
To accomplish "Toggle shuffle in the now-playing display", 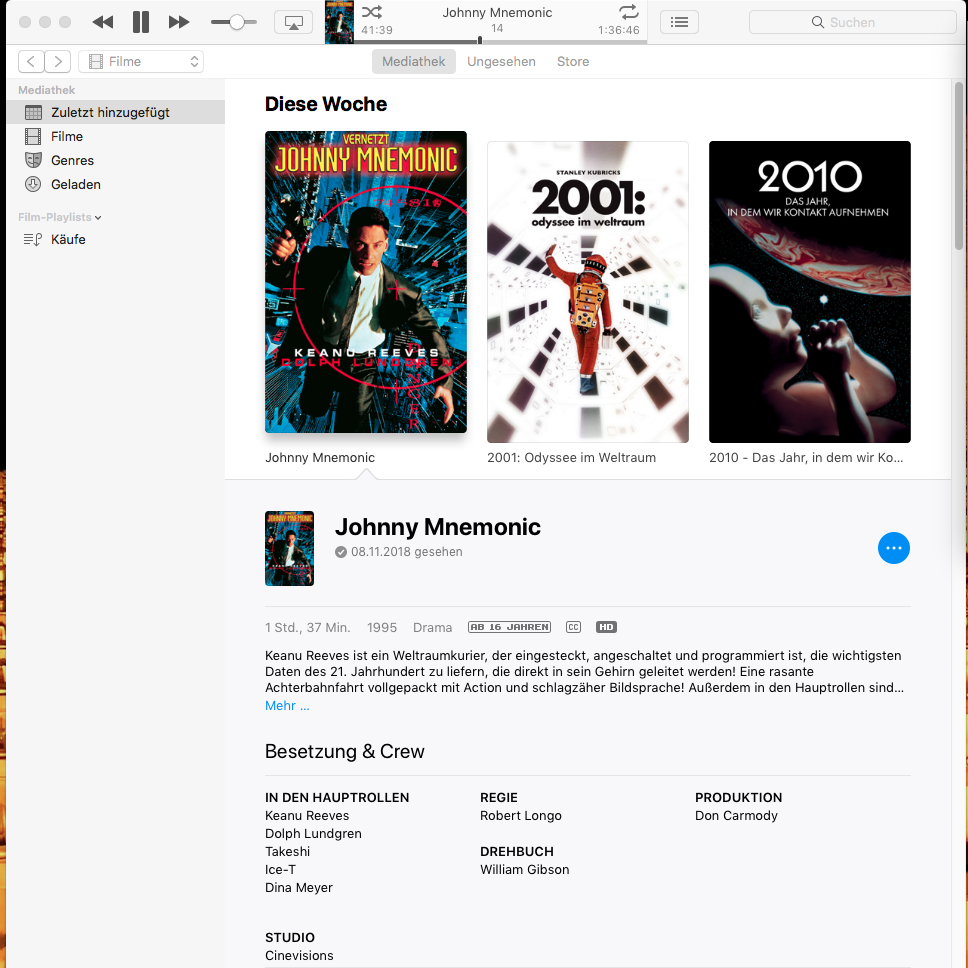I will coord(372,12).
